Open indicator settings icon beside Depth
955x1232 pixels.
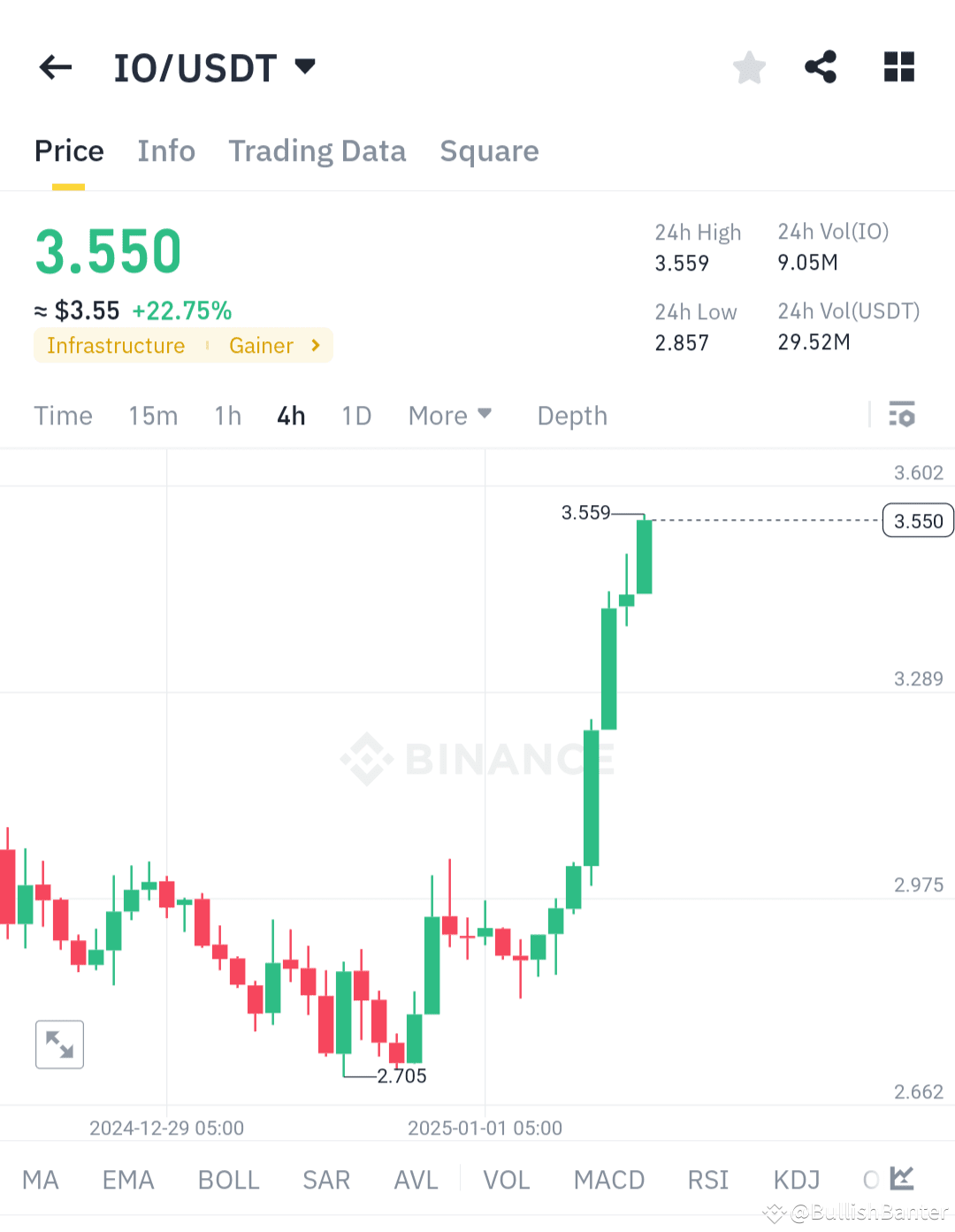click(901, 415)
